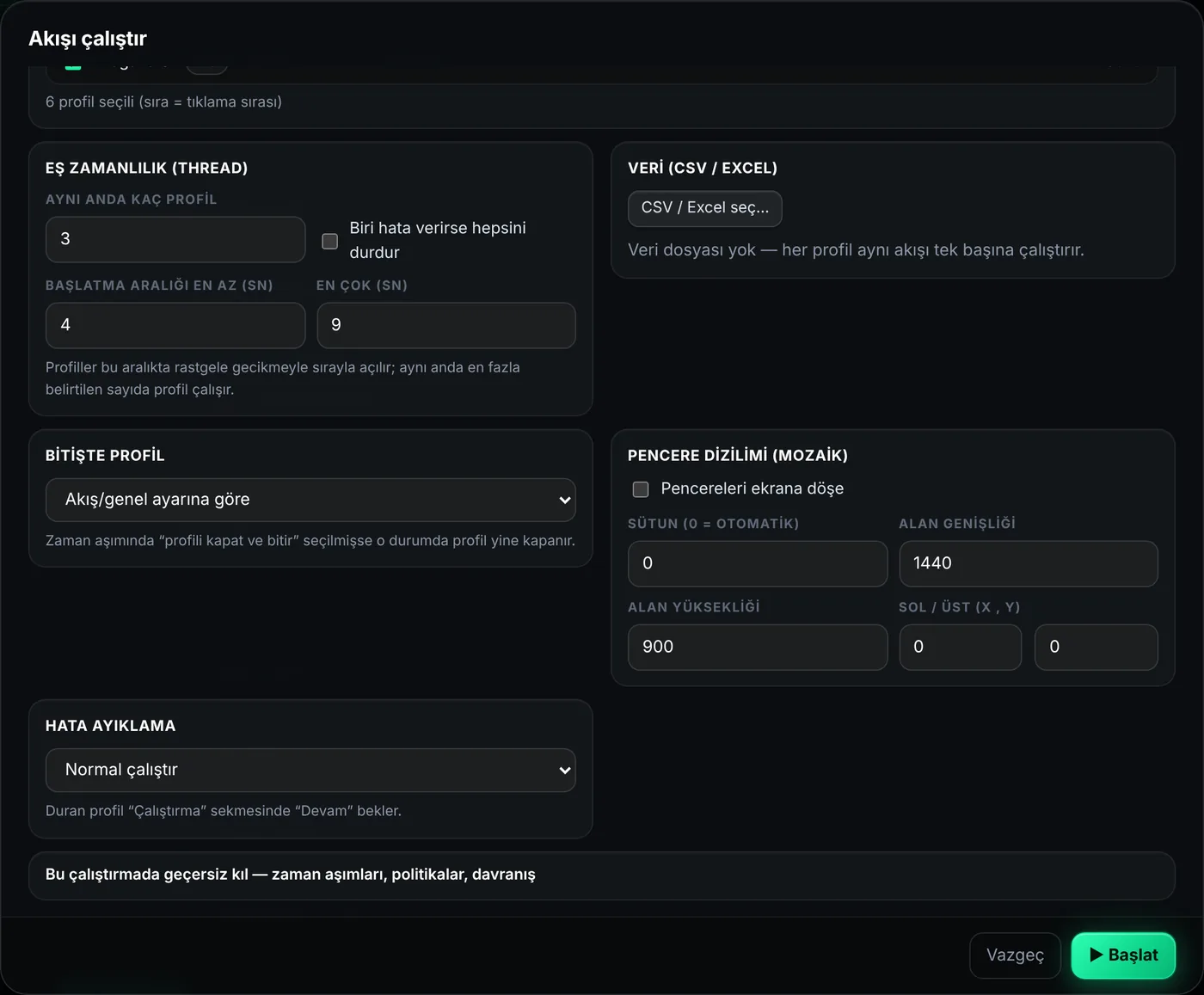The width and height of the screenshot is (1204, 995).
Task: Click the "Alan genişliği" field showing 1440
Action: pos(1029,563)
